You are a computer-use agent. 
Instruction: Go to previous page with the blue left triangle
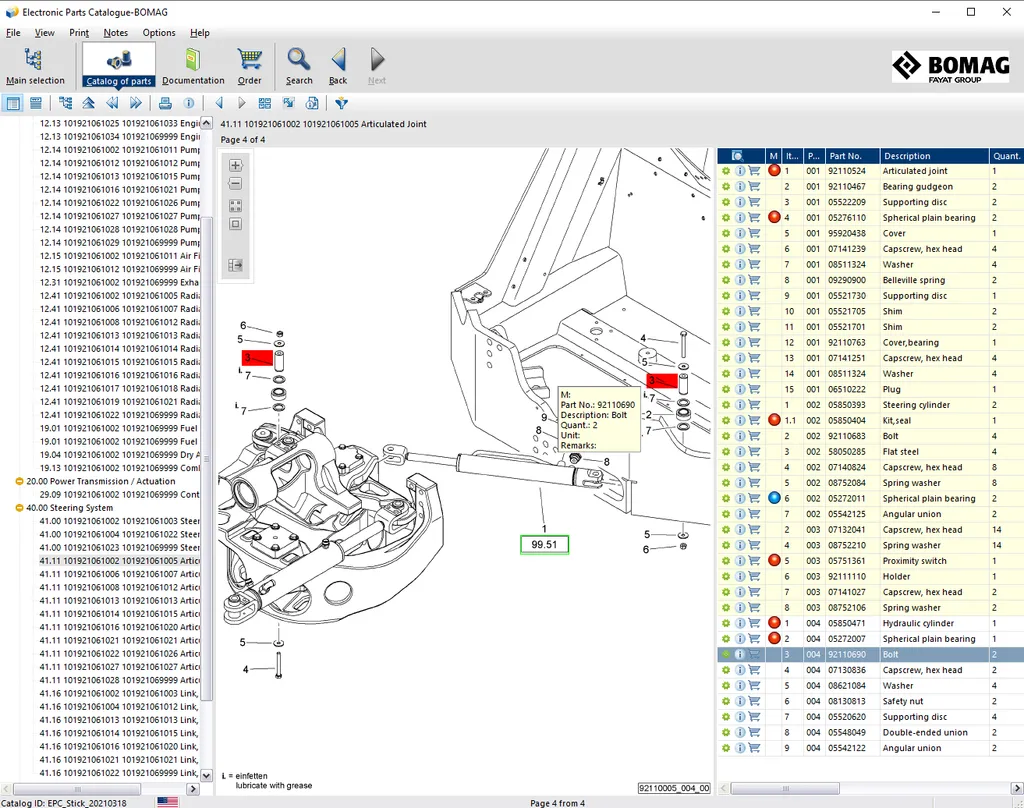point(219,103)
